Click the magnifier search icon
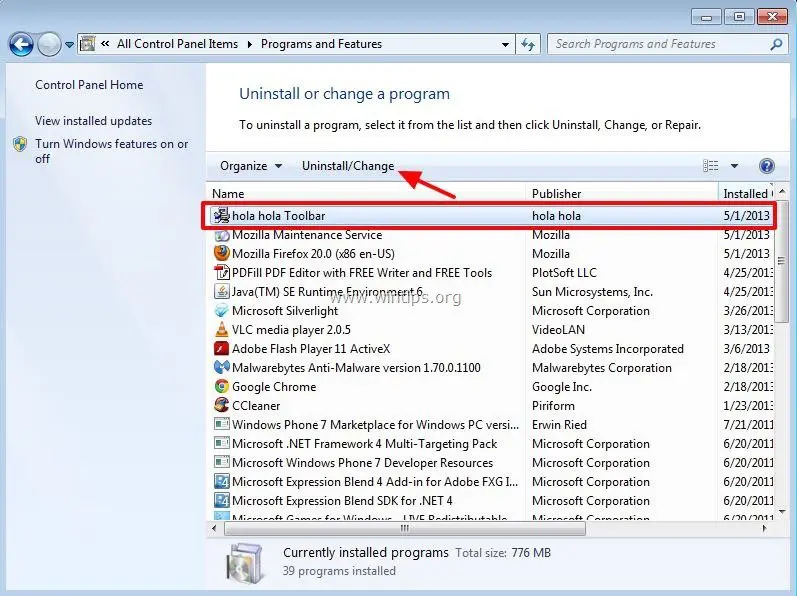Image resolution: width=797 pixels, height=596 pixels. pyautogui.click(x=776, y=45)
